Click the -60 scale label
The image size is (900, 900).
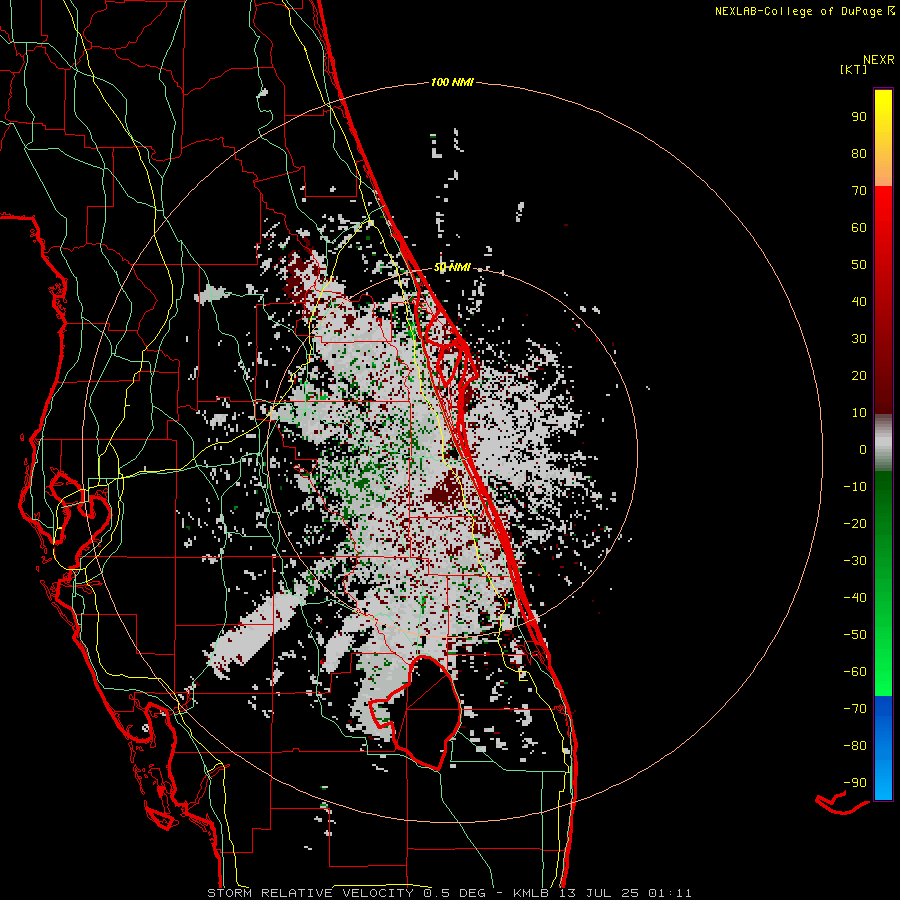855,672
